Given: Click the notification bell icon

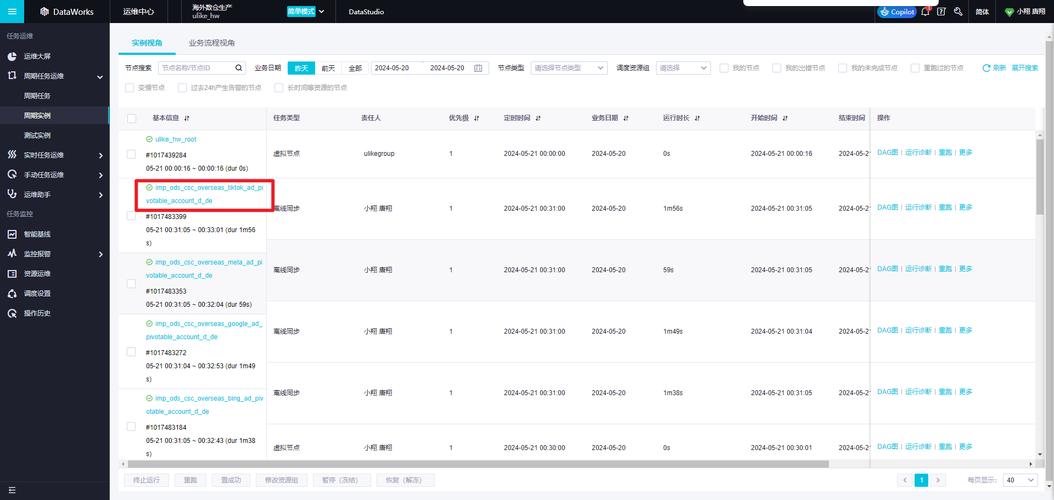Looking at the screenshot, I should [x=926, y=12].
